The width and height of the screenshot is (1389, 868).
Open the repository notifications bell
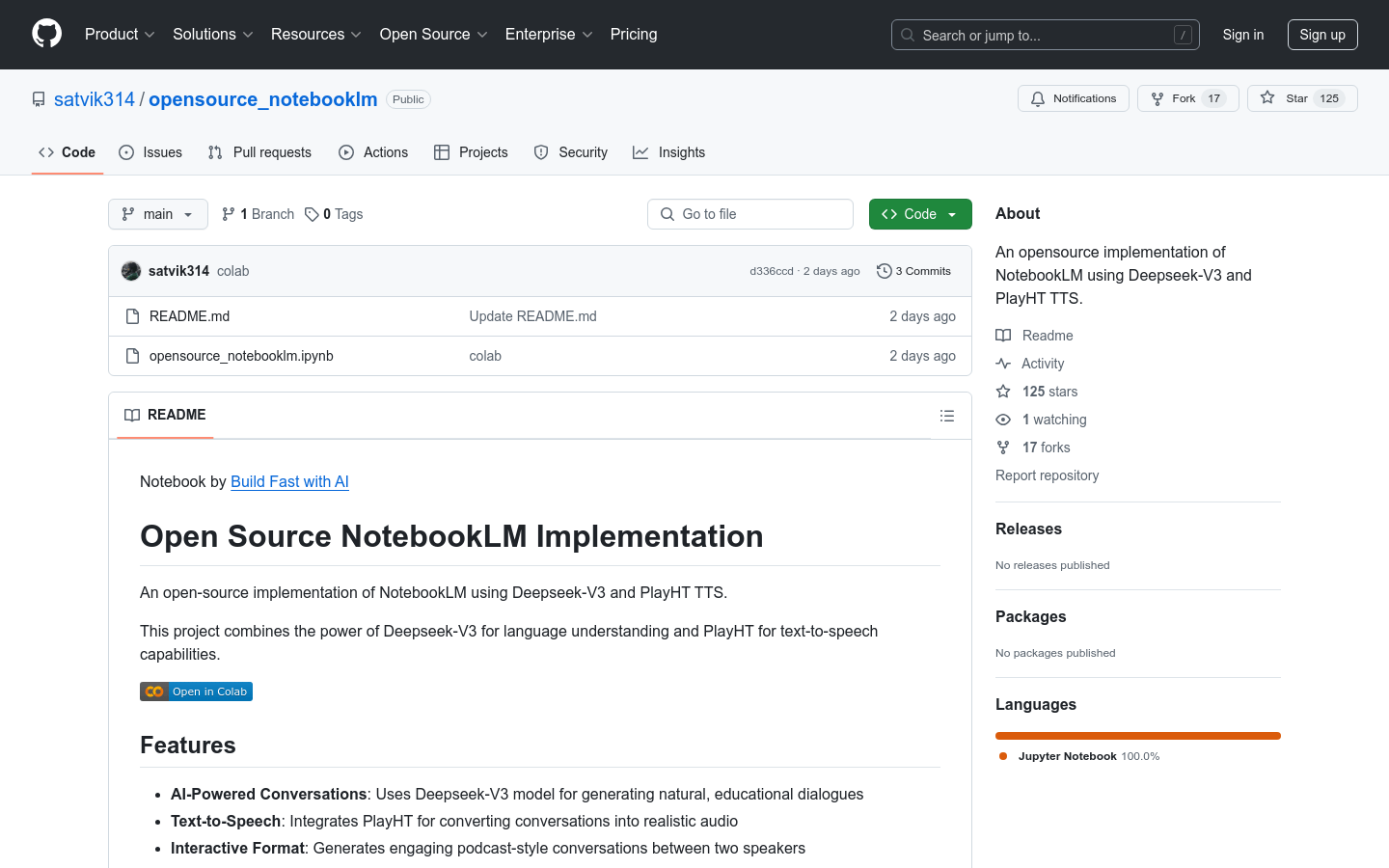[x=1038, y=97]
